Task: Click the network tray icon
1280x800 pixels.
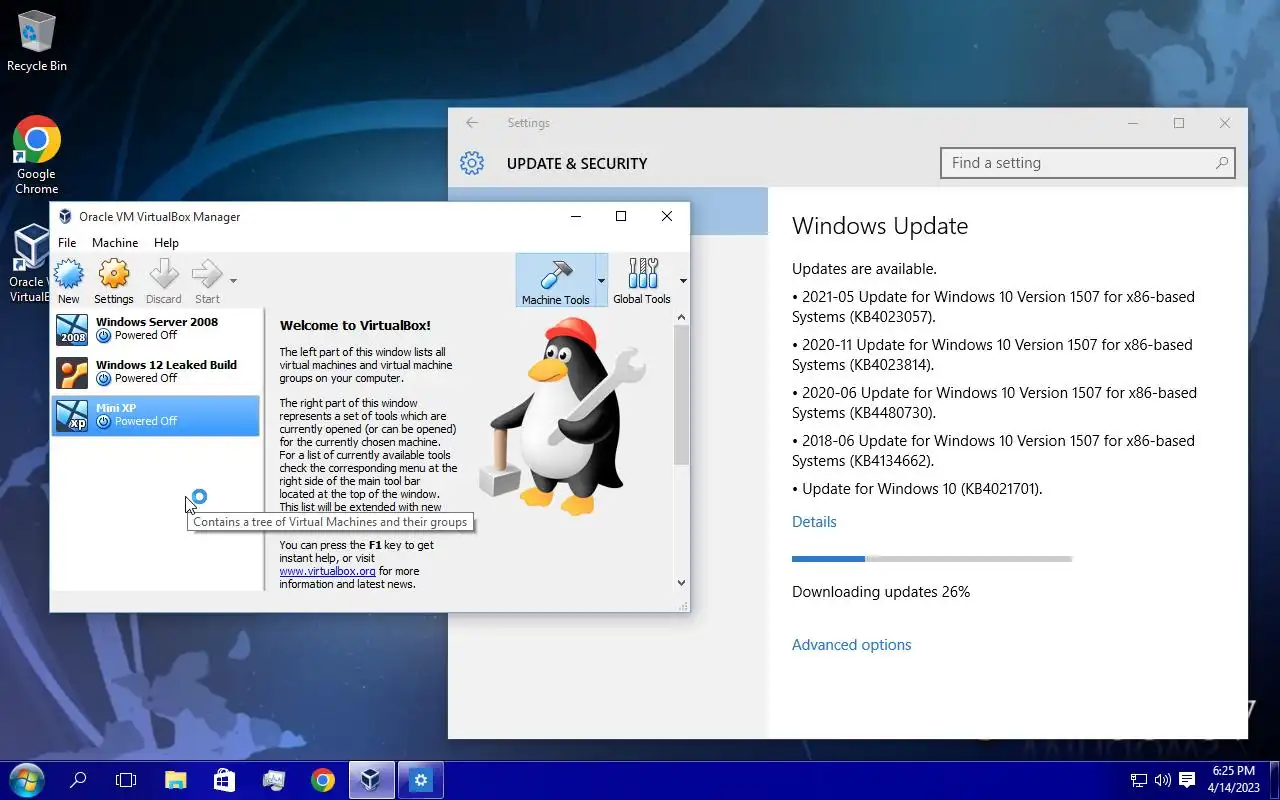Action: point(1139,780)
